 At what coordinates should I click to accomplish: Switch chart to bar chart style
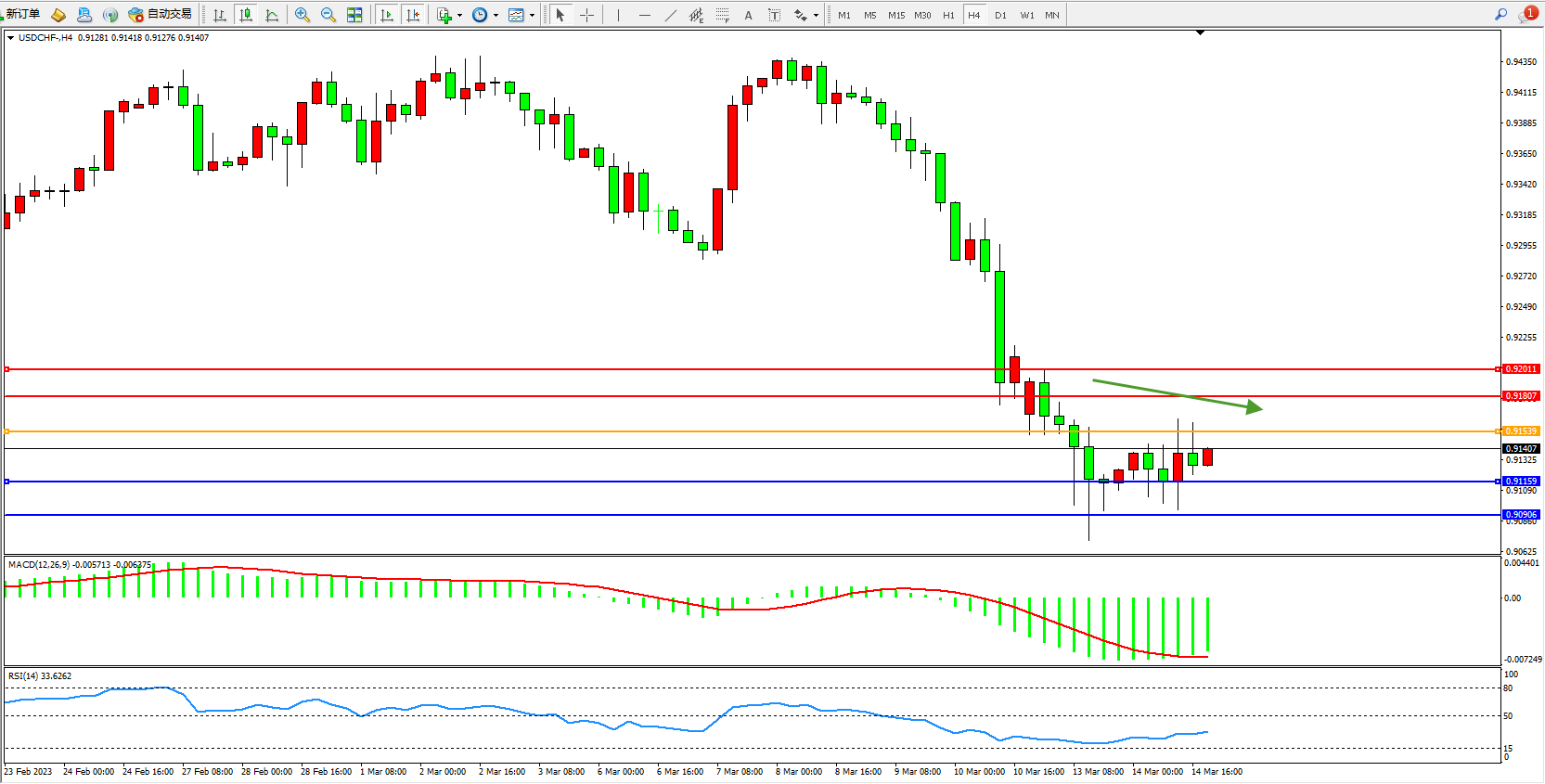pyautogui.click(x=220, y=15)
